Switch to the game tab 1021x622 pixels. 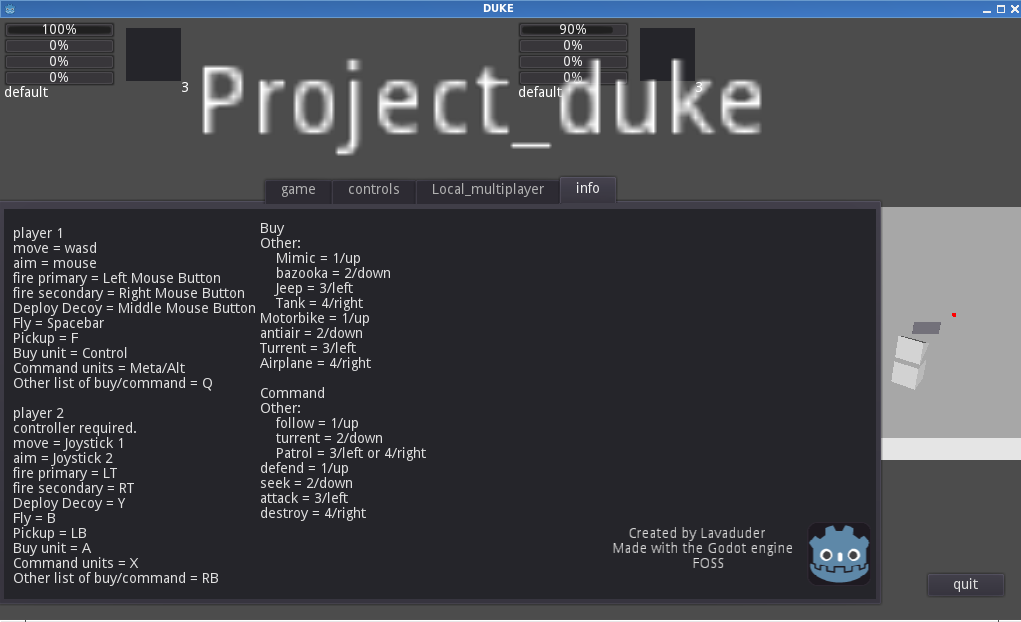click(x=297, y=189)
